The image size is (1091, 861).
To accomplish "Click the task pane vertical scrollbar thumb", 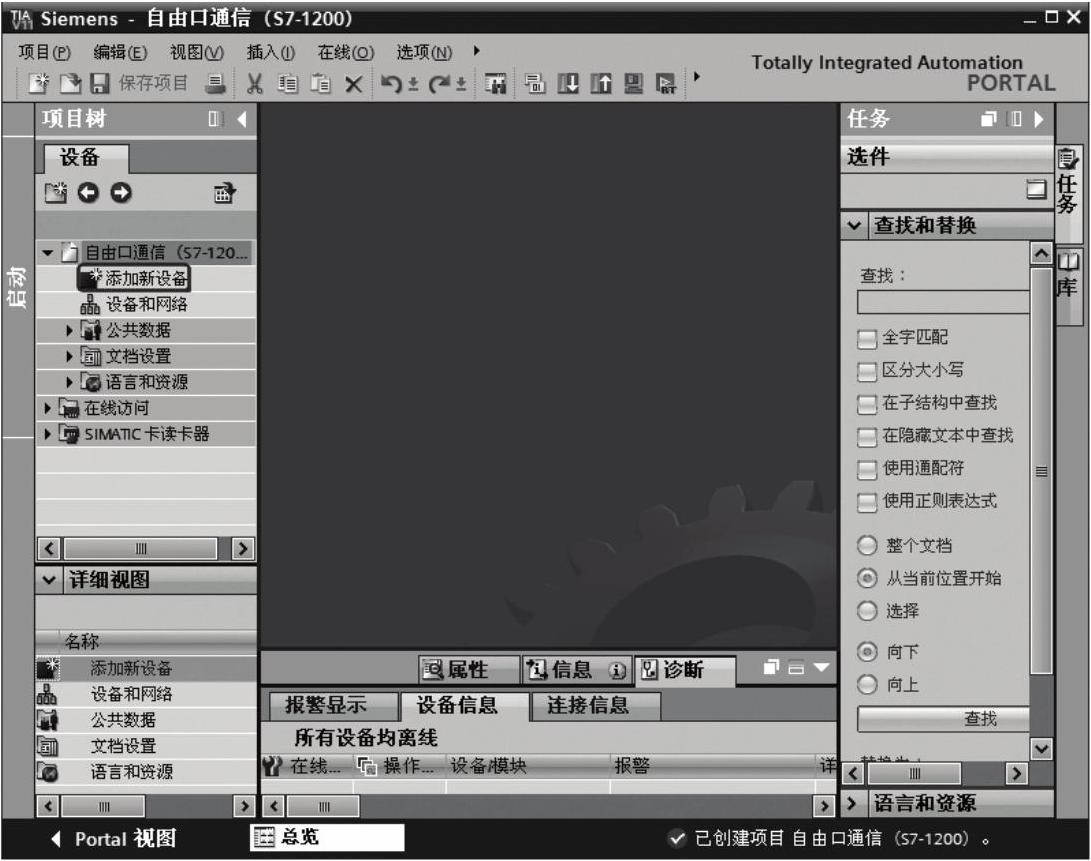I will 1041,471.
